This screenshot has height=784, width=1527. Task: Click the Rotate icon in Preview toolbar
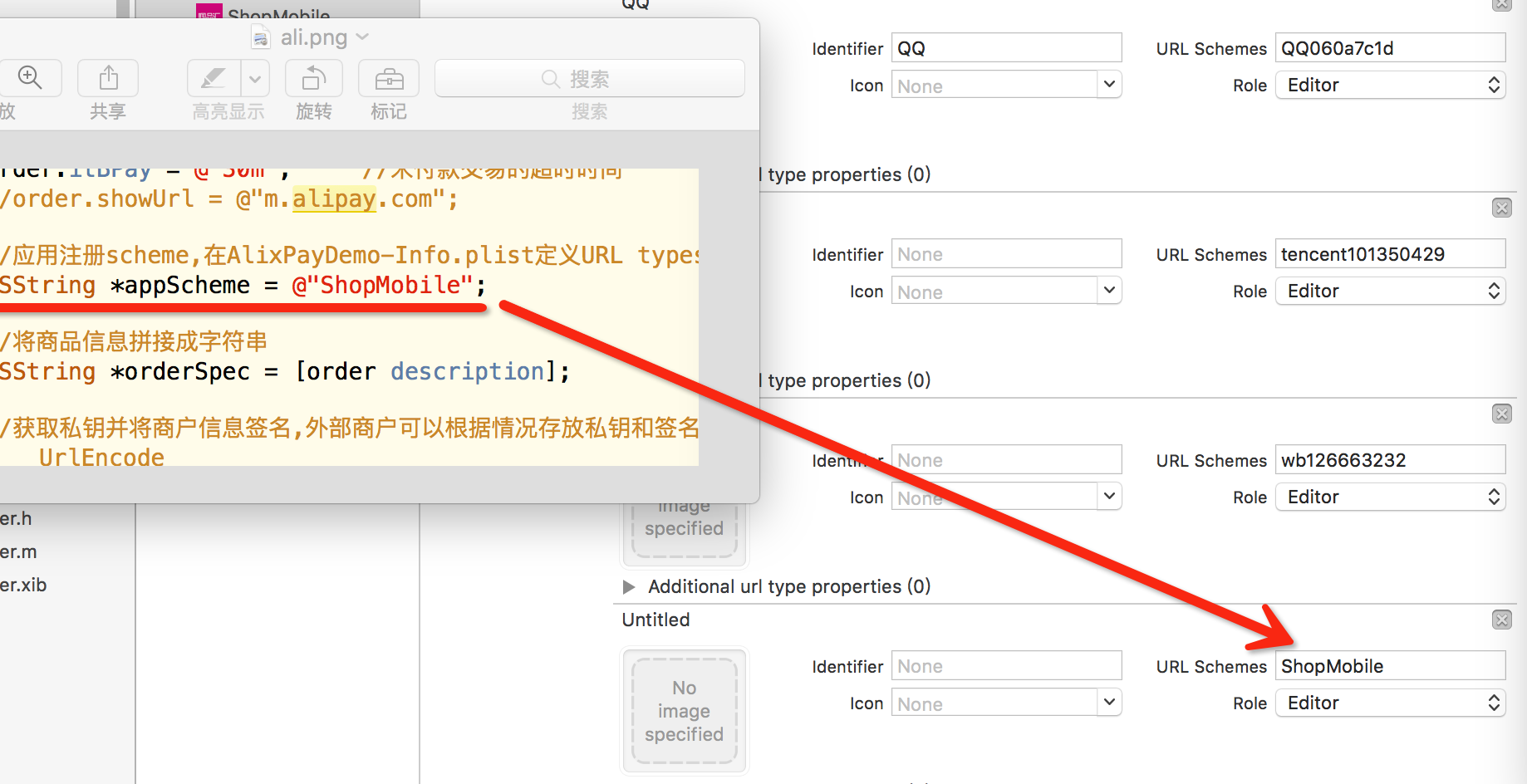313,79
